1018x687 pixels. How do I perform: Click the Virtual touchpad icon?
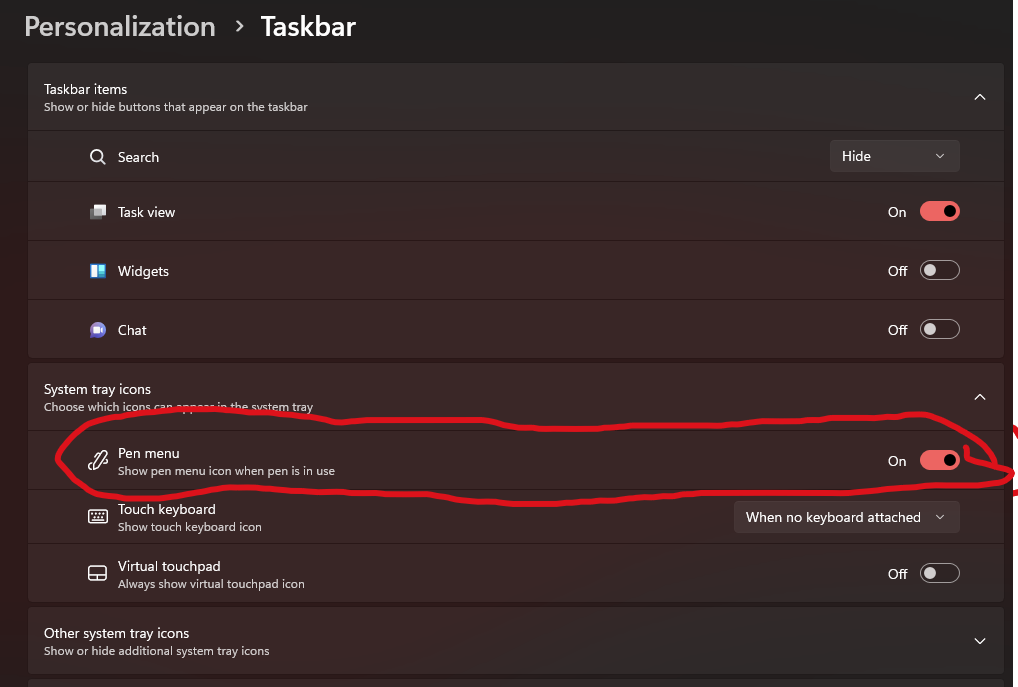click(97, 572)
